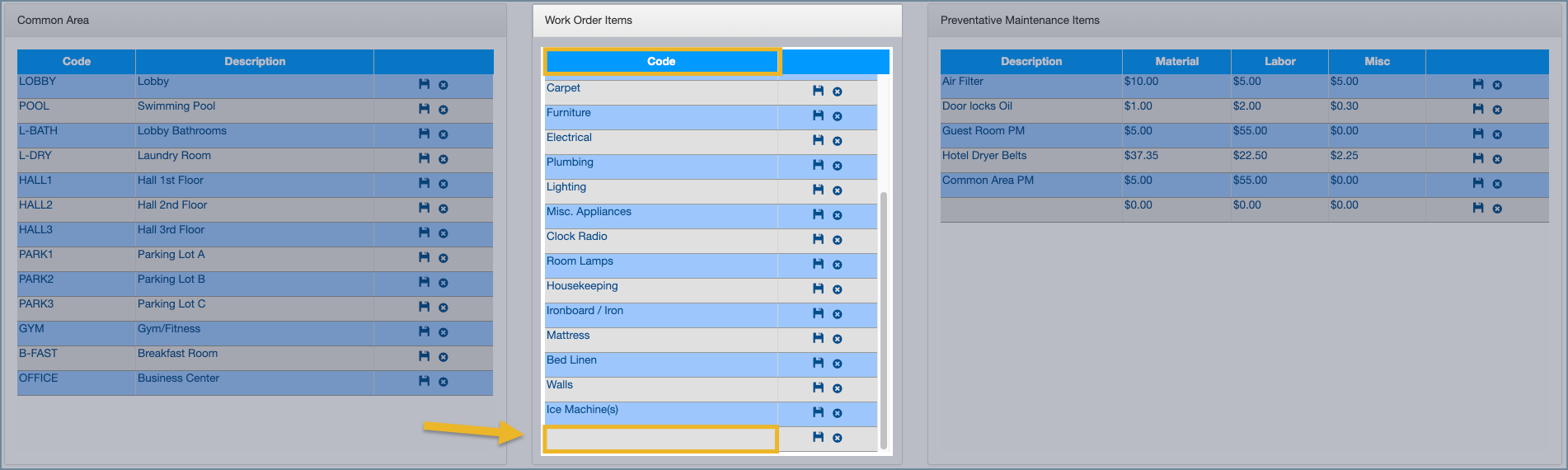
Task: Delete the Mattress work order item
Action: point(838,339)
